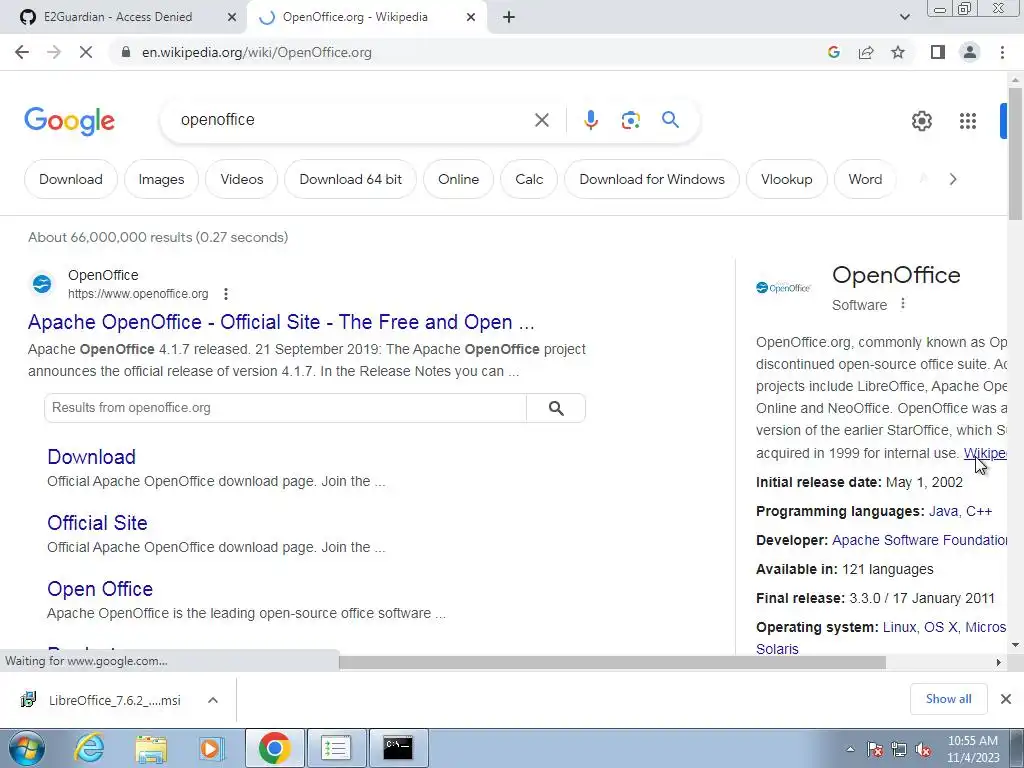Open the new tab plus button
1024x768 pixels.
pyautogui.click(x=509, y=17)
